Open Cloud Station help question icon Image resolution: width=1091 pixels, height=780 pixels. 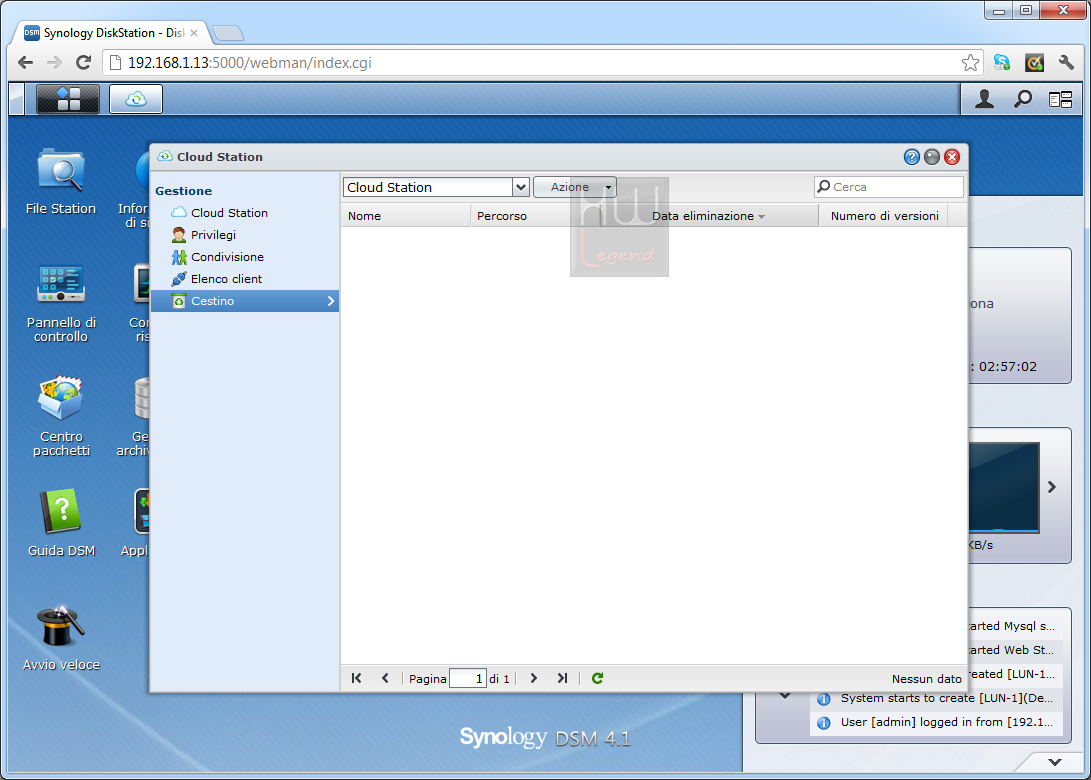[911, 157]
